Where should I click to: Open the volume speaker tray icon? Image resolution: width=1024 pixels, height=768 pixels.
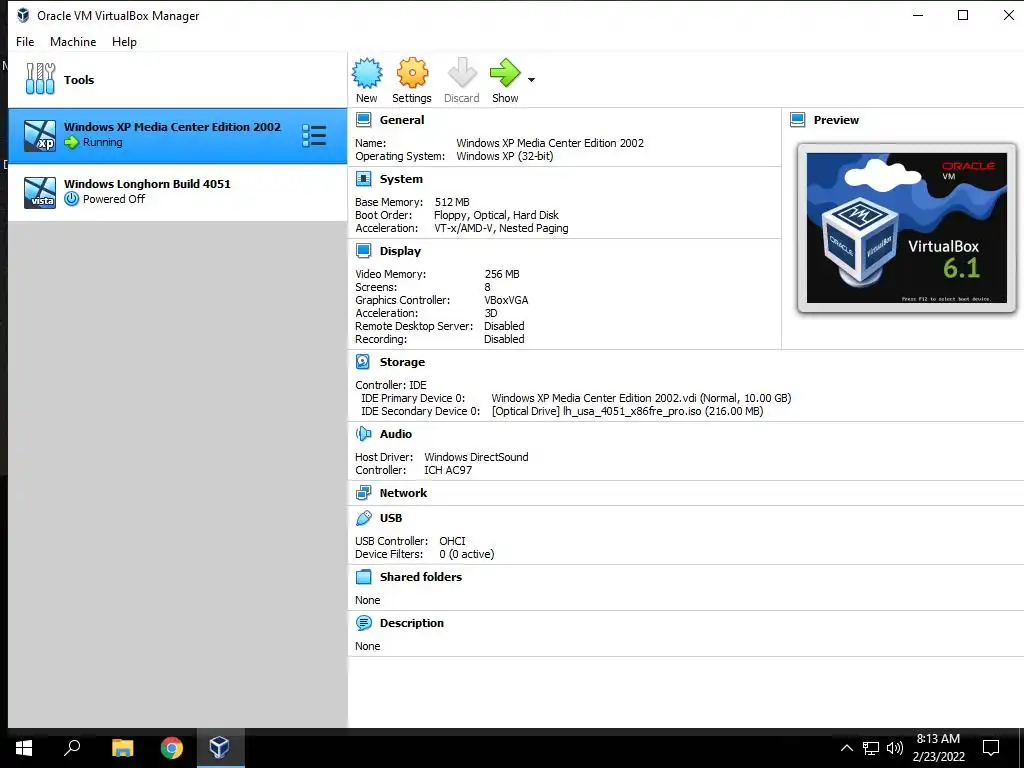coord(895,748)
